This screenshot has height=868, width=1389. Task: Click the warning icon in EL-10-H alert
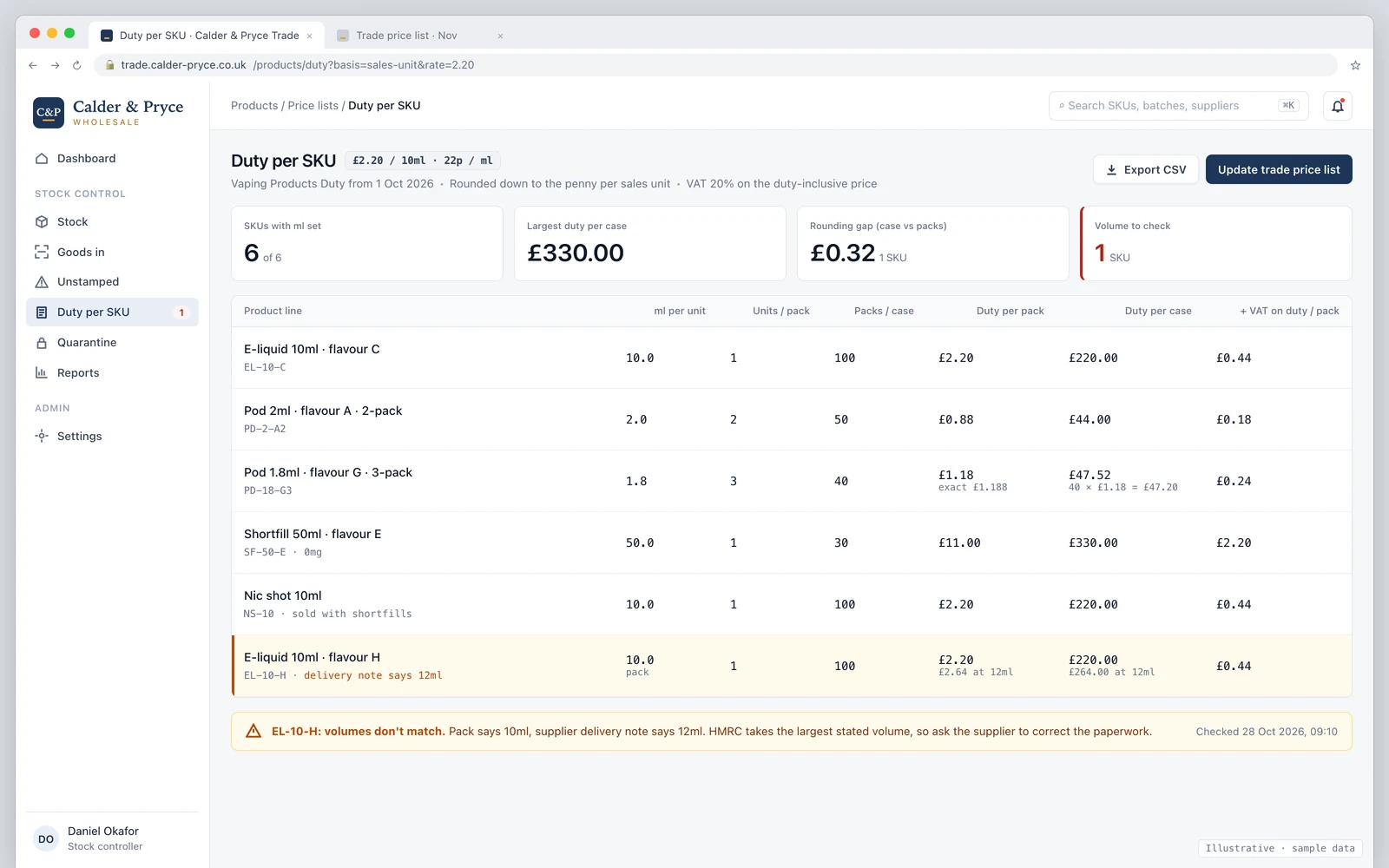pyautogui.click(x=253, y=731)
